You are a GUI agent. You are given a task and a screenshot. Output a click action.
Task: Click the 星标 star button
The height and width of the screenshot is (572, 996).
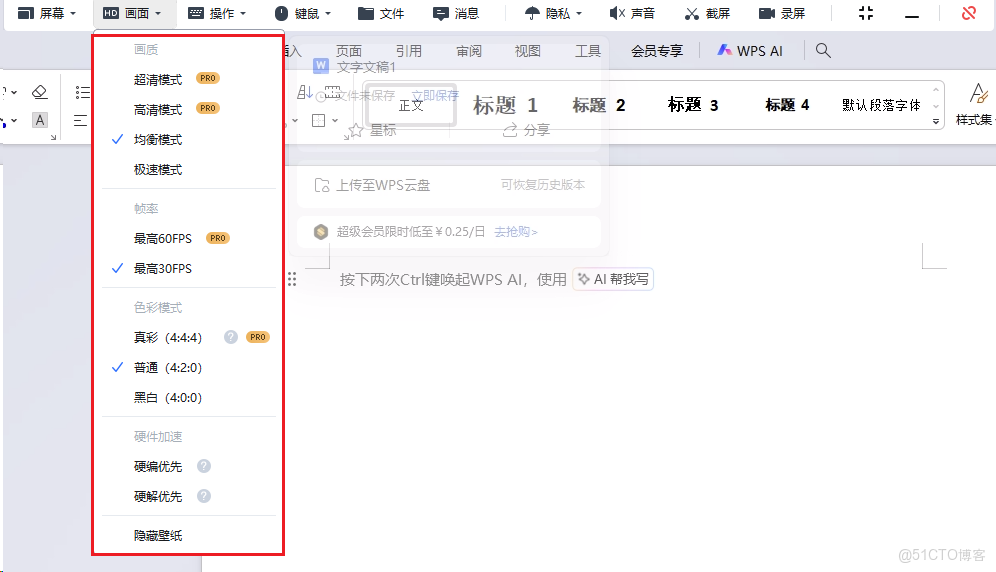[x=372, y=130]
